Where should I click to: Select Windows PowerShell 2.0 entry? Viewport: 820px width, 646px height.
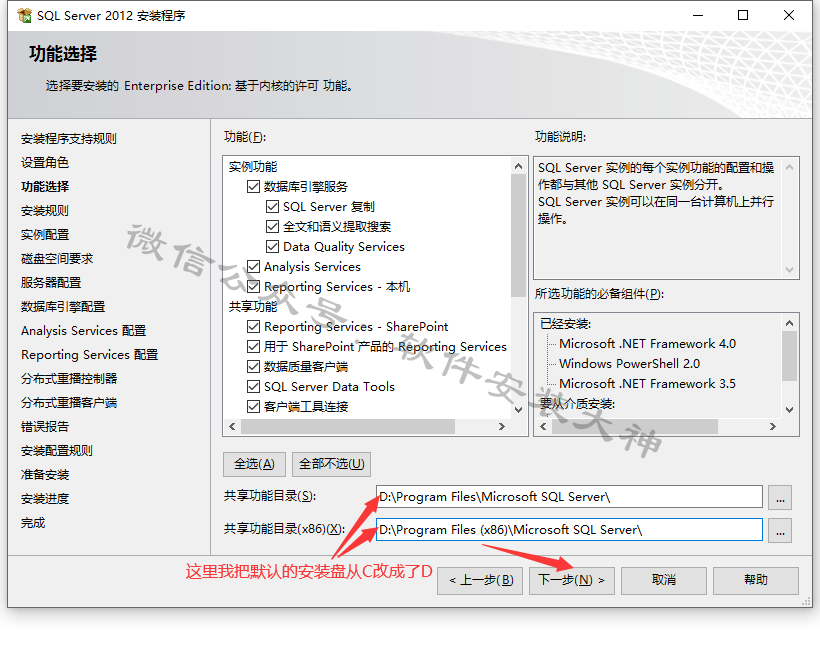point(629,364)
